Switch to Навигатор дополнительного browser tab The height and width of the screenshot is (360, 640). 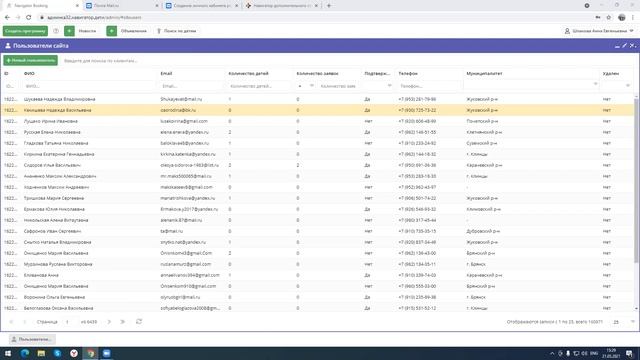point(281,6)
